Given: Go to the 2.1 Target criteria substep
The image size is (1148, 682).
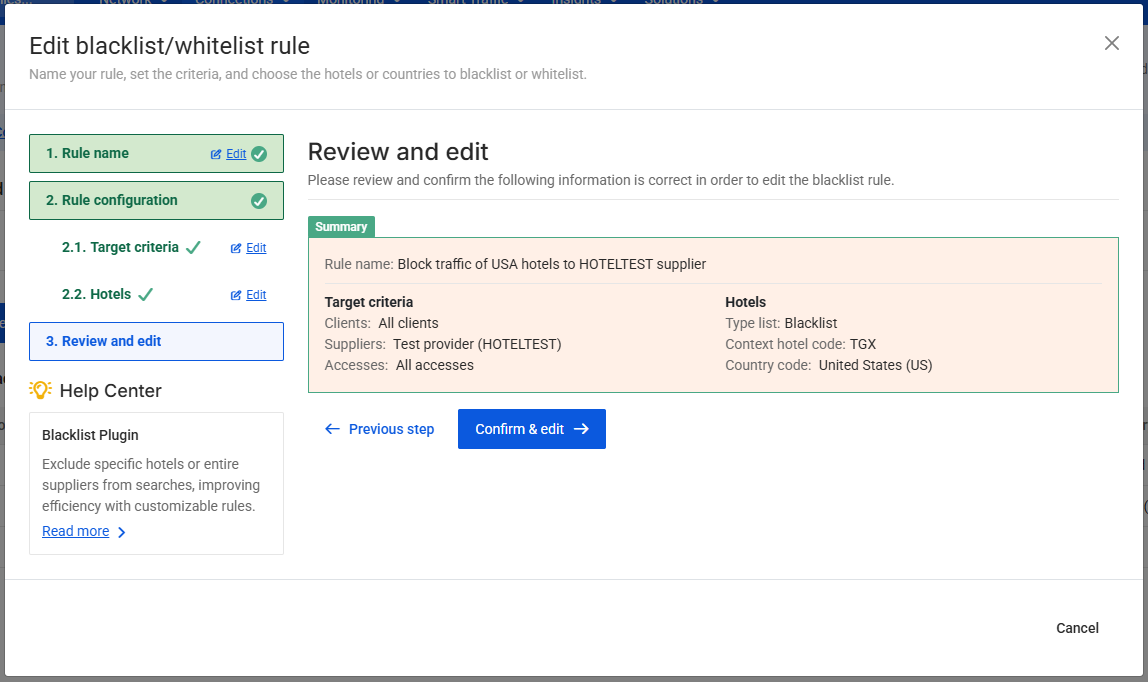Looking at the screenshot, I should point(120,247).
